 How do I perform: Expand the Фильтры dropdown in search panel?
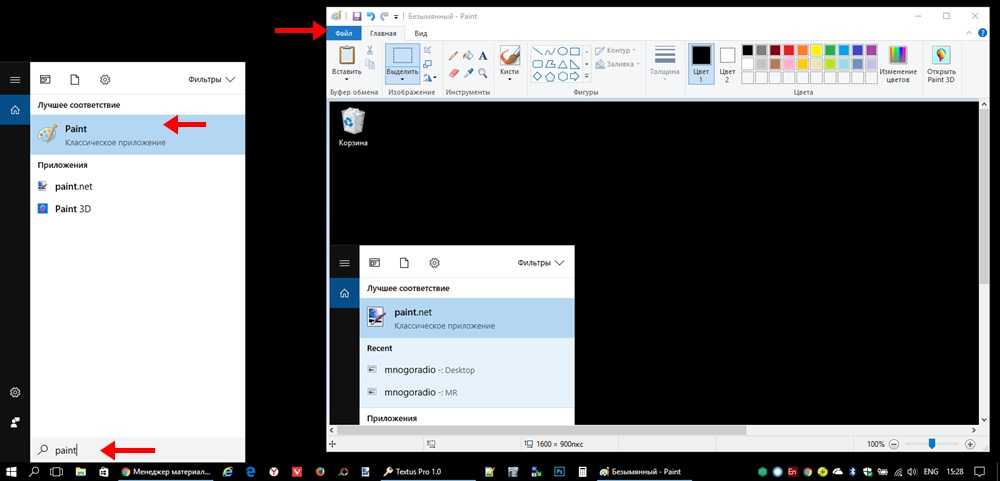[x=212, y=79]
